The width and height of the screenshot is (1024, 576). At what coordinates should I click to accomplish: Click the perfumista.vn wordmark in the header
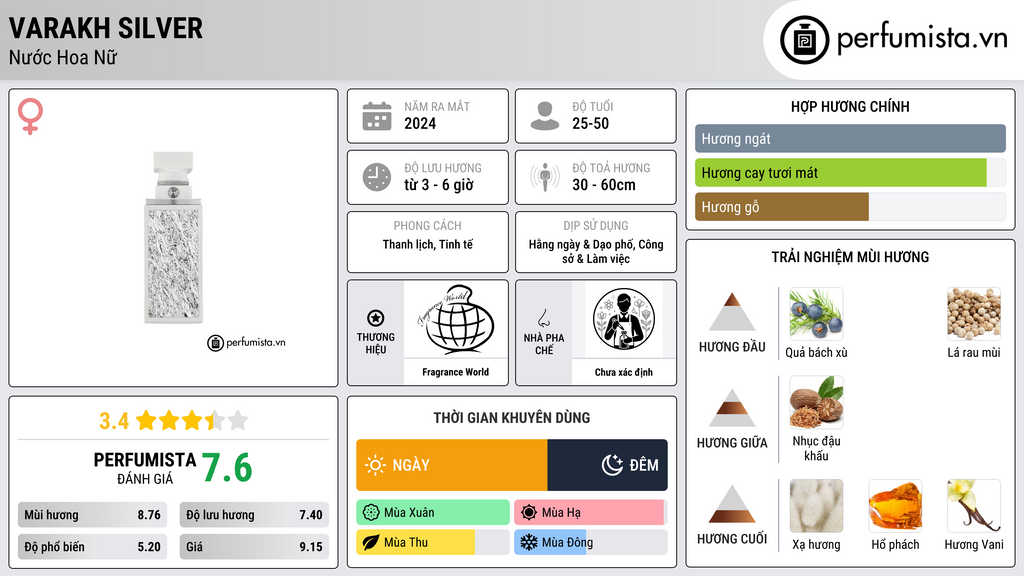click(x=922, y=39)
